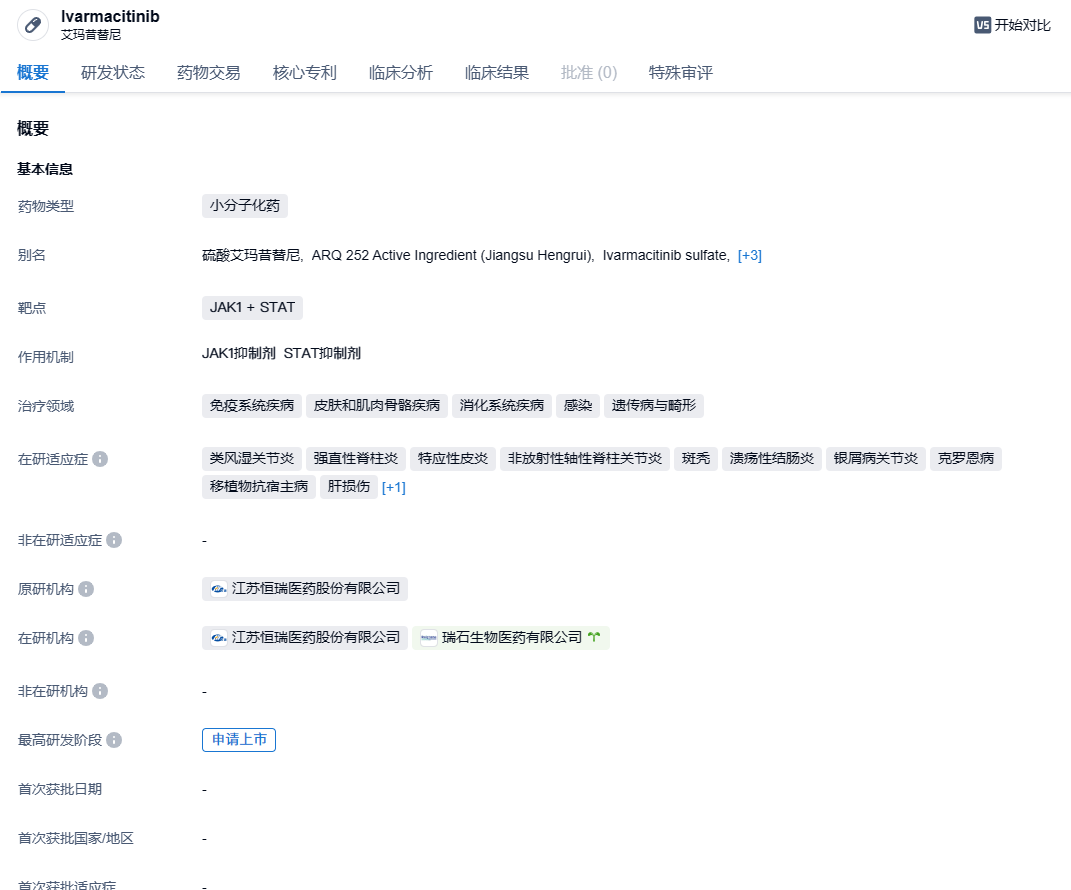Expand the [+1] more indications

393,487
